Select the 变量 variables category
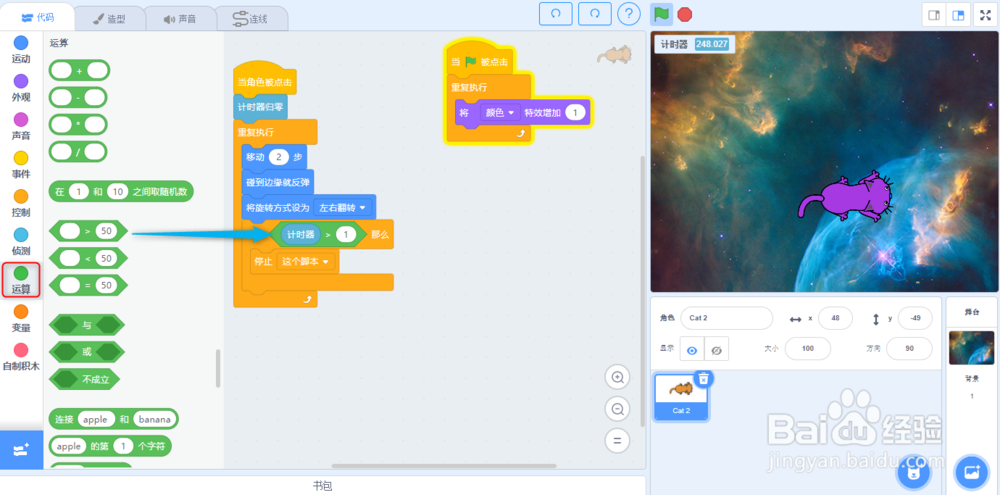The image size is (1000, 495). pyautogui.click(x=21, y=318)
